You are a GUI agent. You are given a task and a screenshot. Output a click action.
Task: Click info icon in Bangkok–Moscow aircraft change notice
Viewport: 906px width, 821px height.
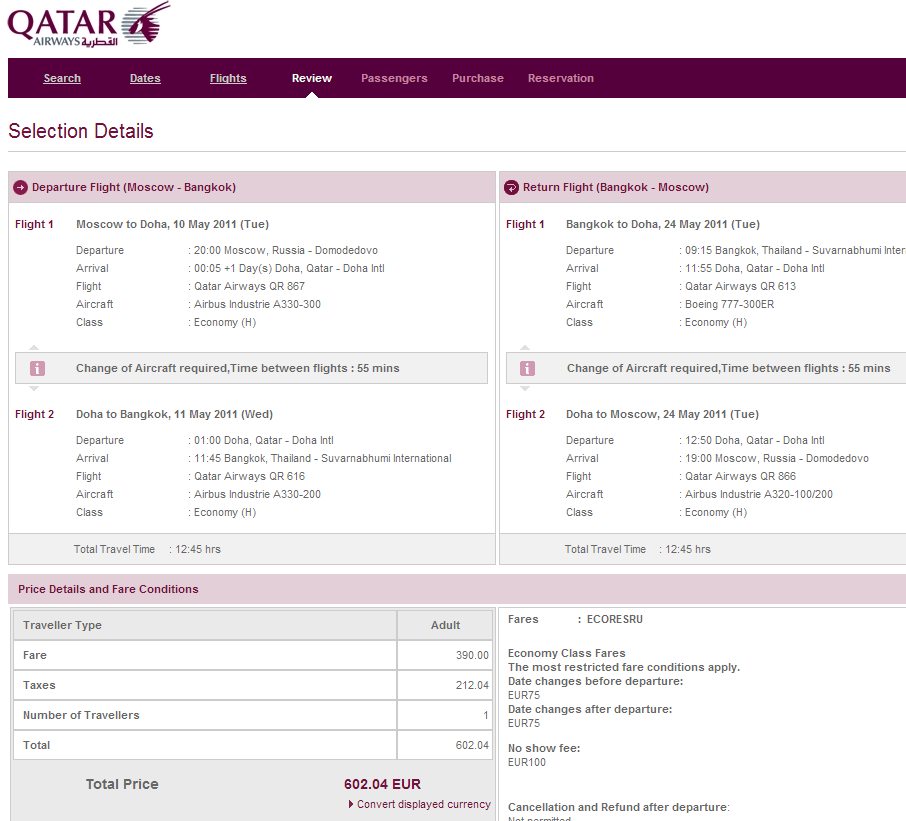(528, 368)
